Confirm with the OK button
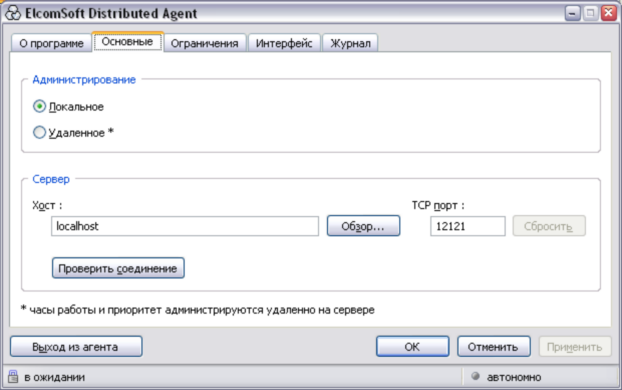Viewport: 622px width, 390px height. (x=412, y=346)
